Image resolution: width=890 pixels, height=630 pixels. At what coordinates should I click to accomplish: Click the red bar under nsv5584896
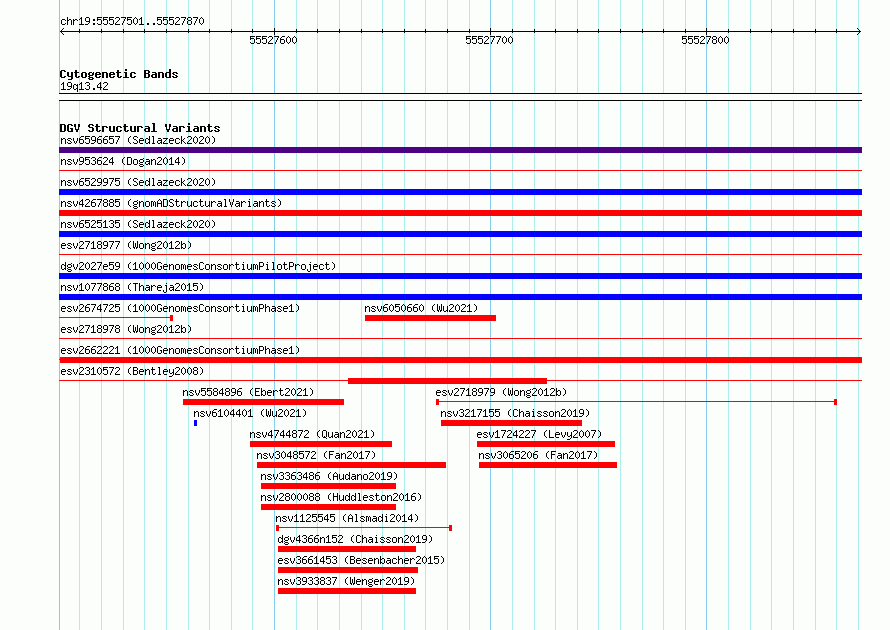(263, 402)
